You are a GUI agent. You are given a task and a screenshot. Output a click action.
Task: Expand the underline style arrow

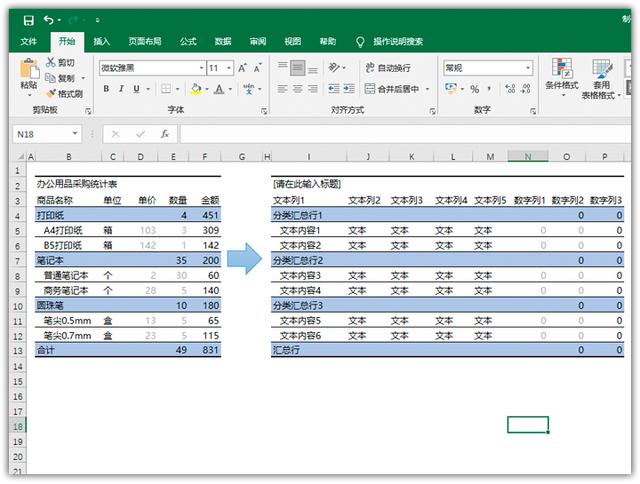[x=148, y=89]
